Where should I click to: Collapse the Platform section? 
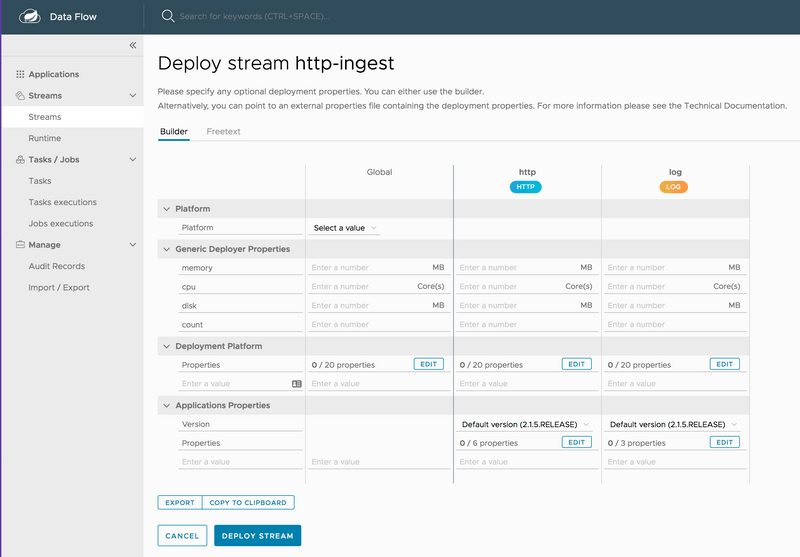166,209
